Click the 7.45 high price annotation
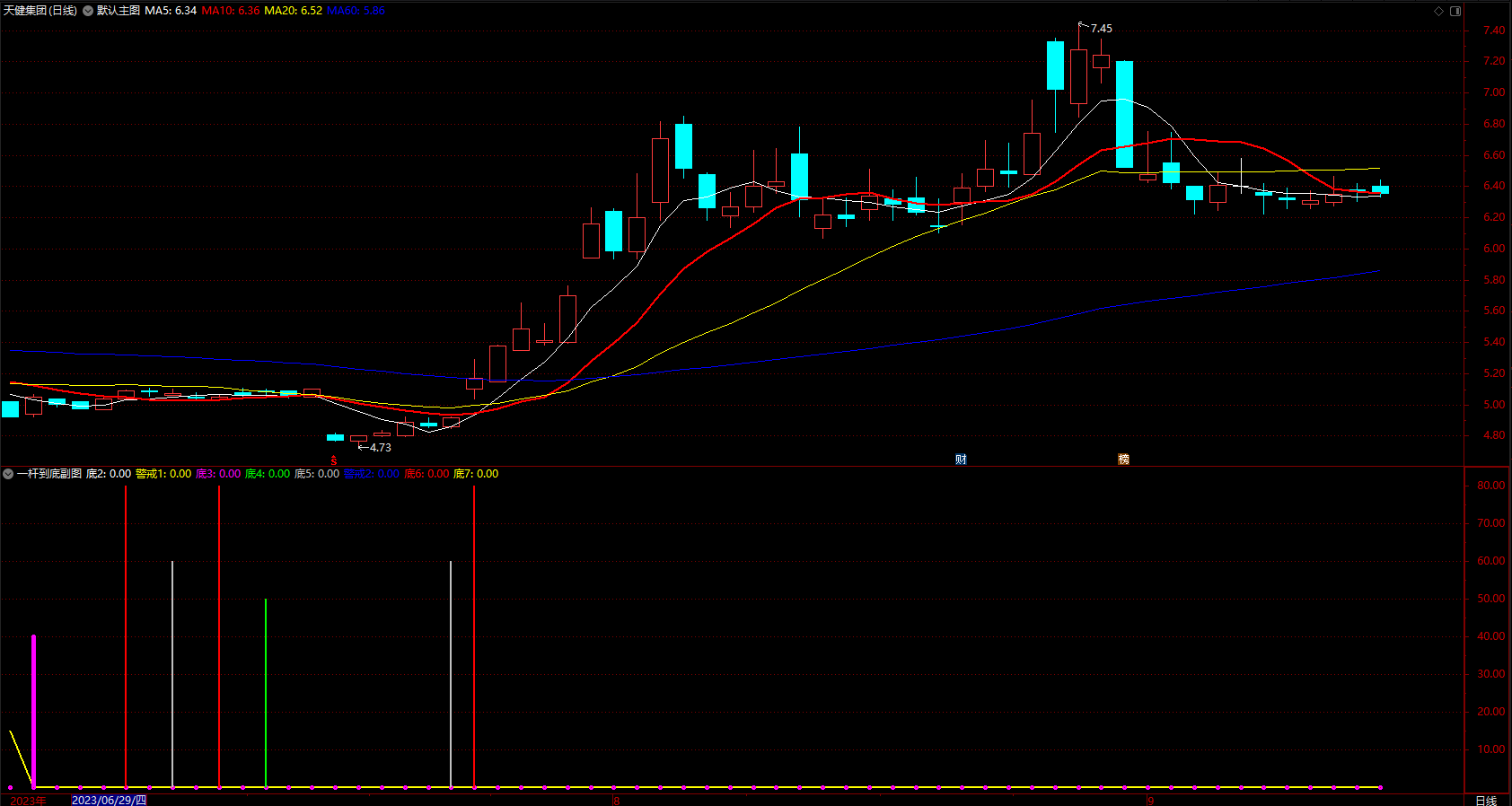 [1101, 29]
